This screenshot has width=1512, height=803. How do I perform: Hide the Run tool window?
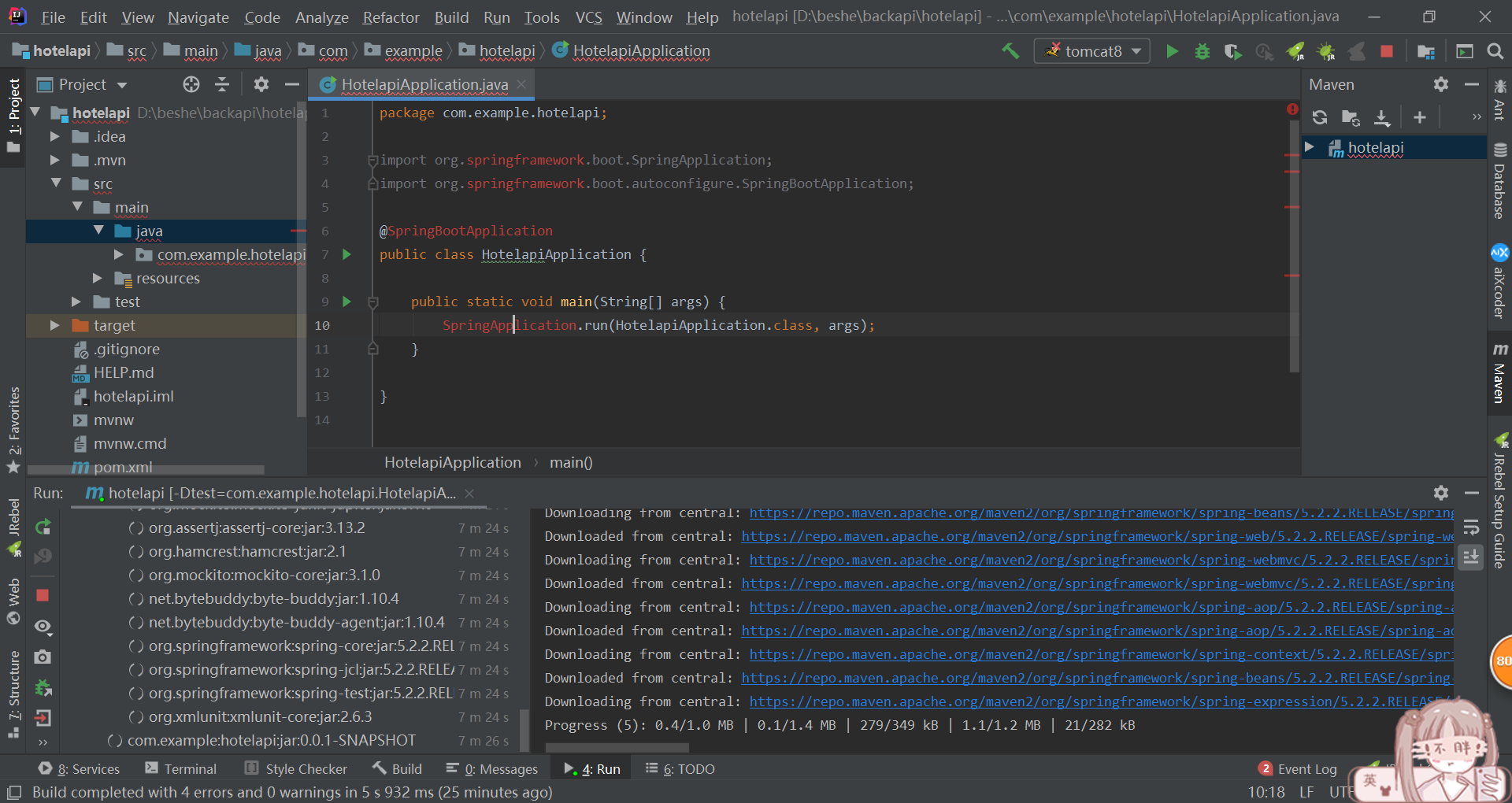pos(1473,494)
